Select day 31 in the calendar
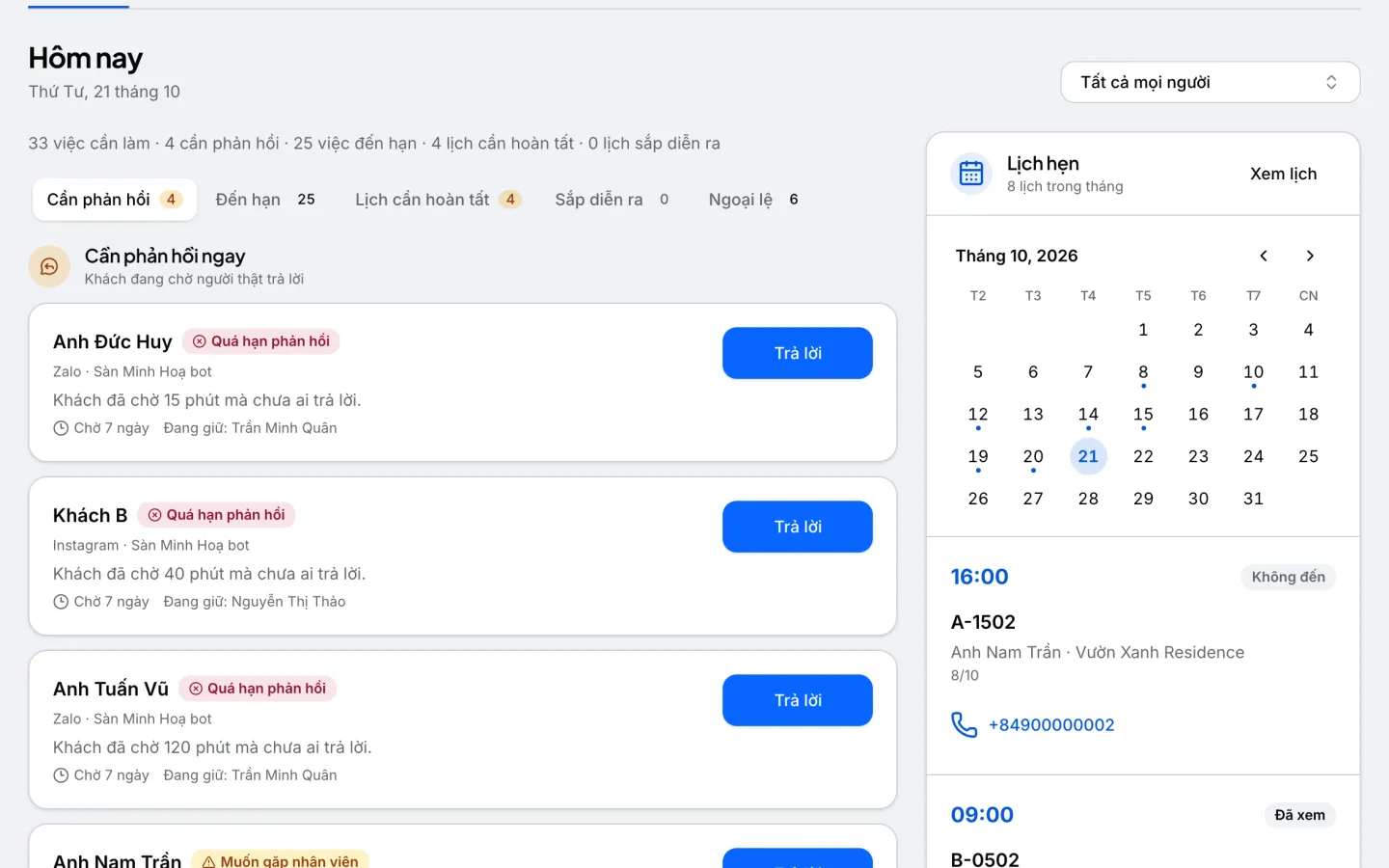The height and width of the screenshot is (868, 1389). tap(1253, 499)
